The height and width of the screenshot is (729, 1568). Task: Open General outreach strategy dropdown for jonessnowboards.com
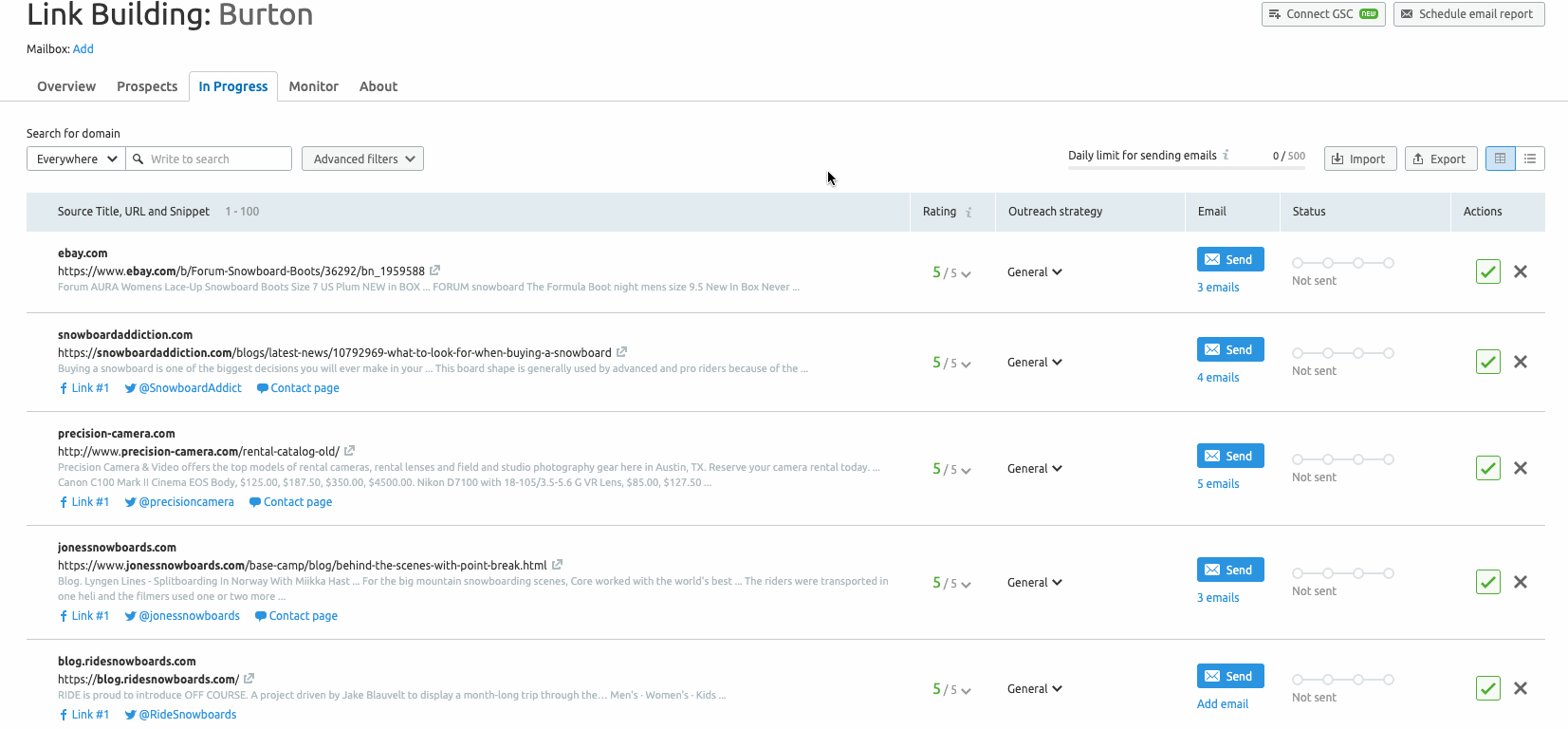[x=1035, y=583]
